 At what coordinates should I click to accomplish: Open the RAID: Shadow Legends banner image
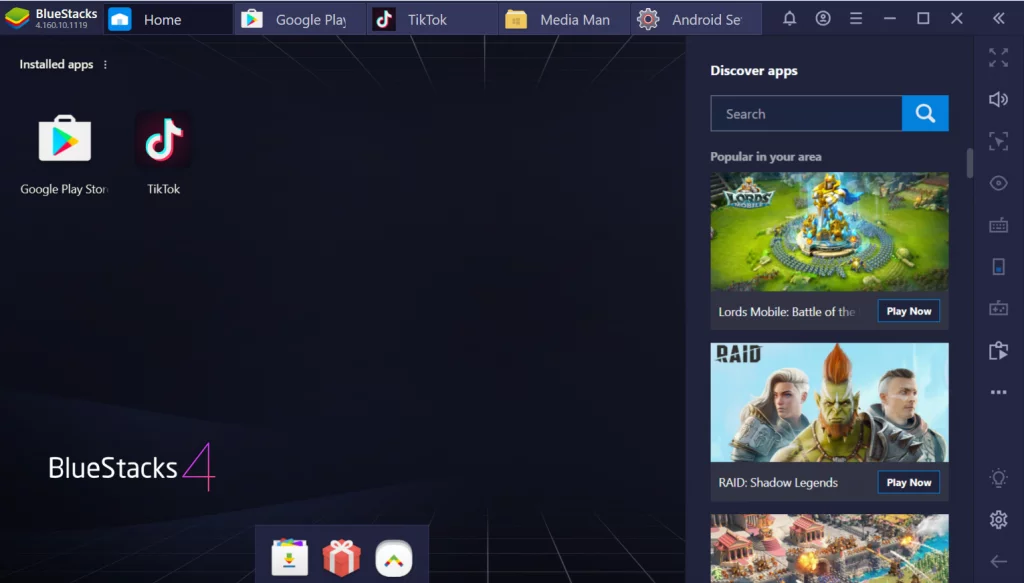coord(829,402)
